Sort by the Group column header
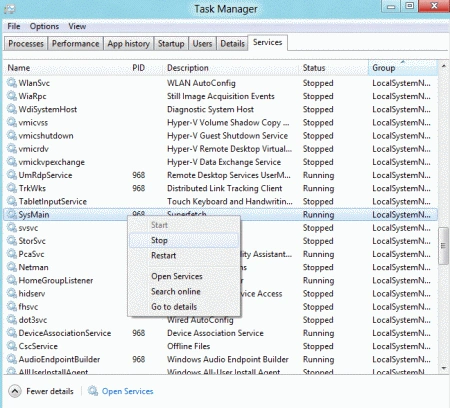The width and height of the screenshot is (450, 408). 403,68
